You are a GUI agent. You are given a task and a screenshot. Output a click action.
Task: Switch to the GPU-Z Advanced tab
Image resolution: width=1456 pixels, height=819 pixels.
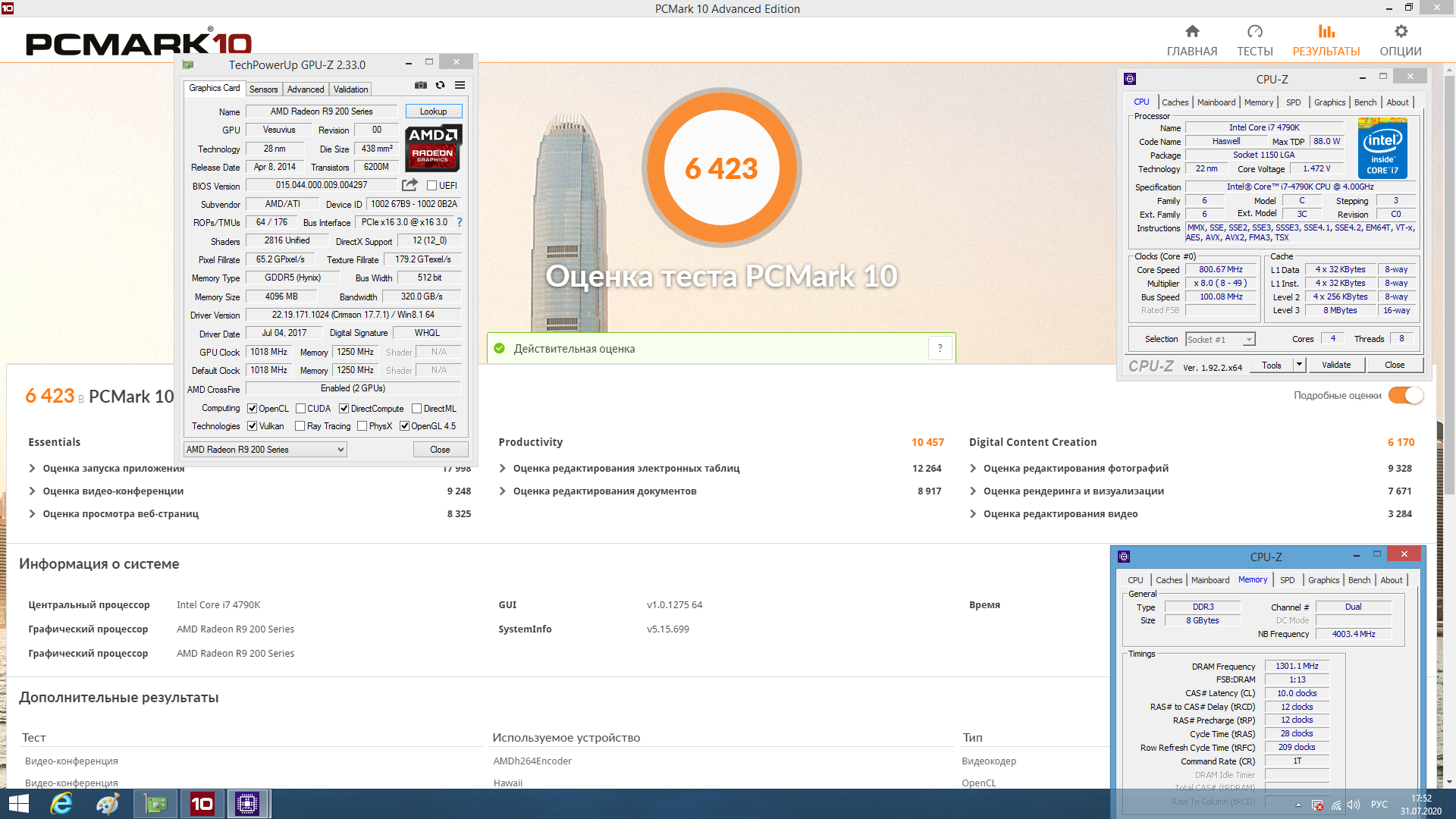click(x=306, y=89)
